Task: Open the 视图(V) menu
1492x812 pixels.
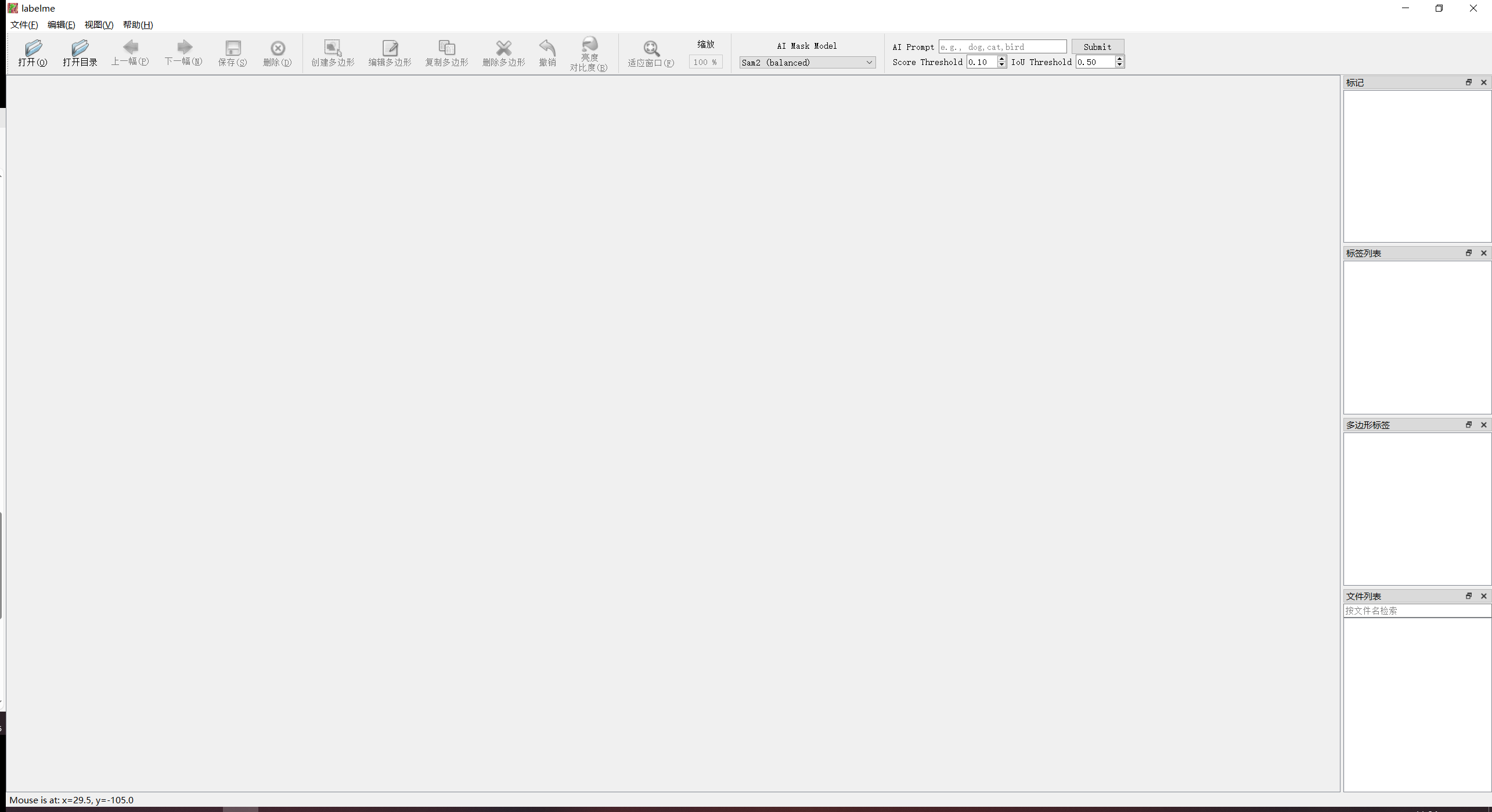Action: [x=99, y=25]
